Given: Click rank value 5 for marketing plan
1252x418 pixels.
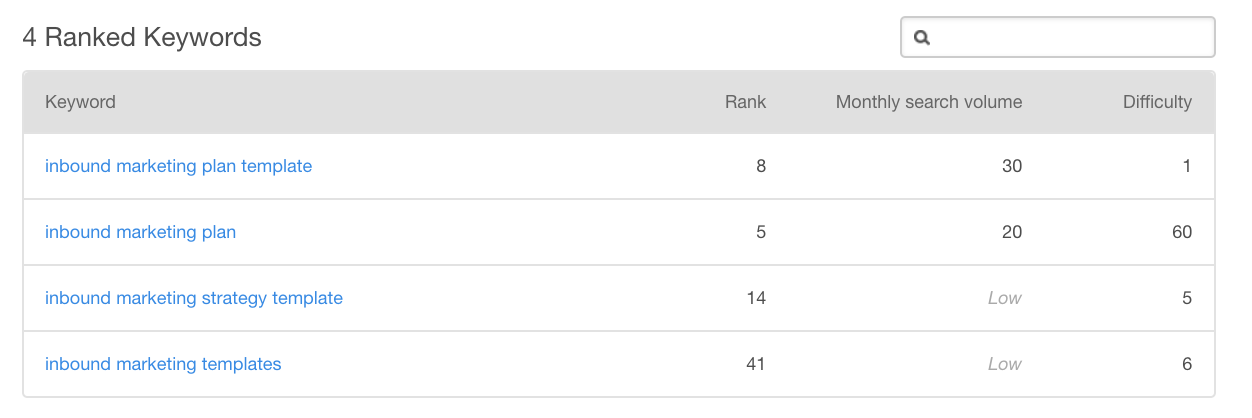Looking at the screenshot, I should (761, 232).
